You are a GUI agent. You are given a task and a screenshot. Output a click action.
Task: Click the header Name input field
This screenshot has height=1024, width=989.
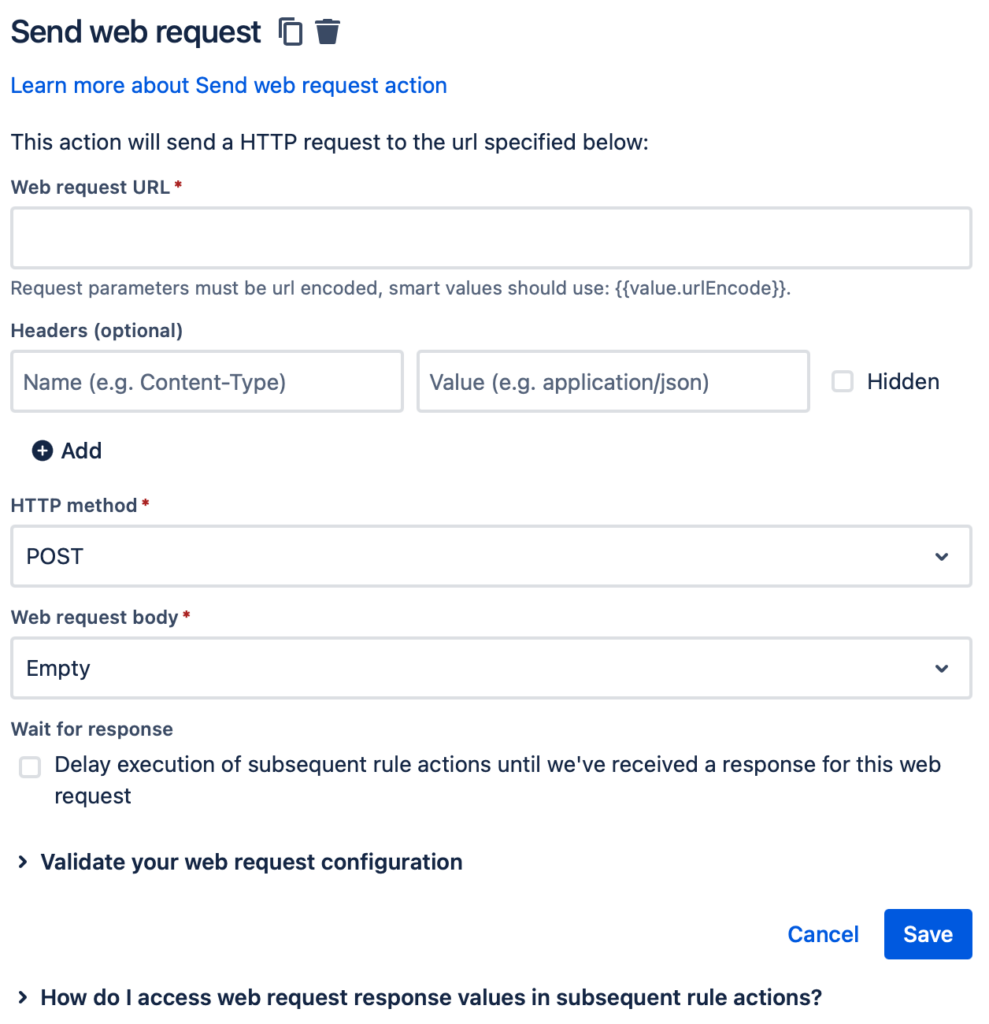point(207,381)
